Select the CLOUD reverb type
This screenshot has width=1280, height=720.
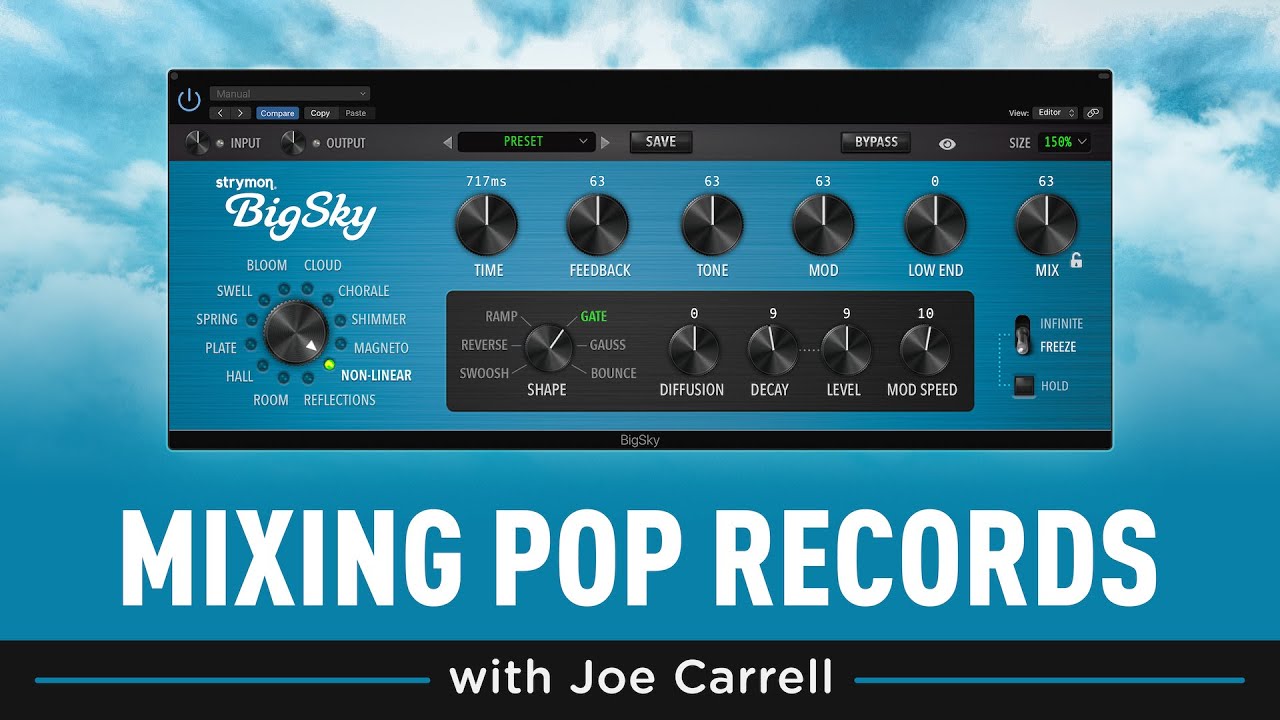323,265
